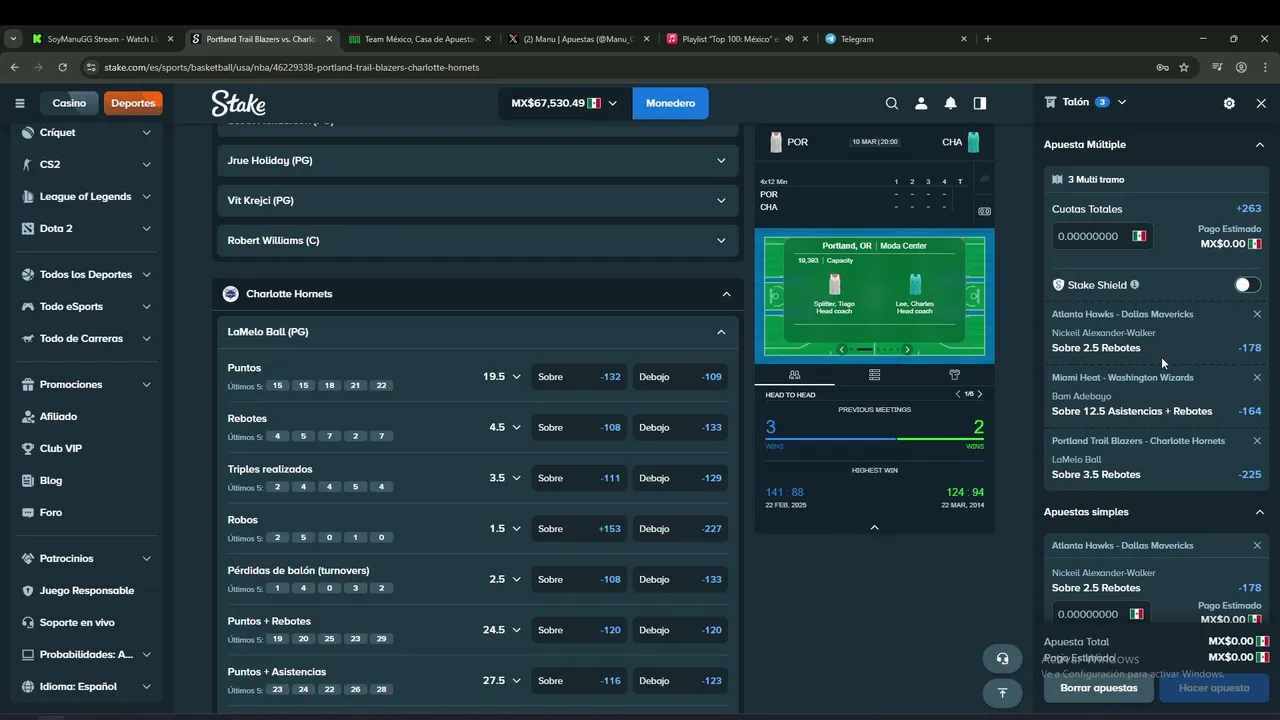This screenshot has height=720, width=1280.
Task: Remove Miami Heat - Washington Wizards leg
Action: [x=1257, y=377]
